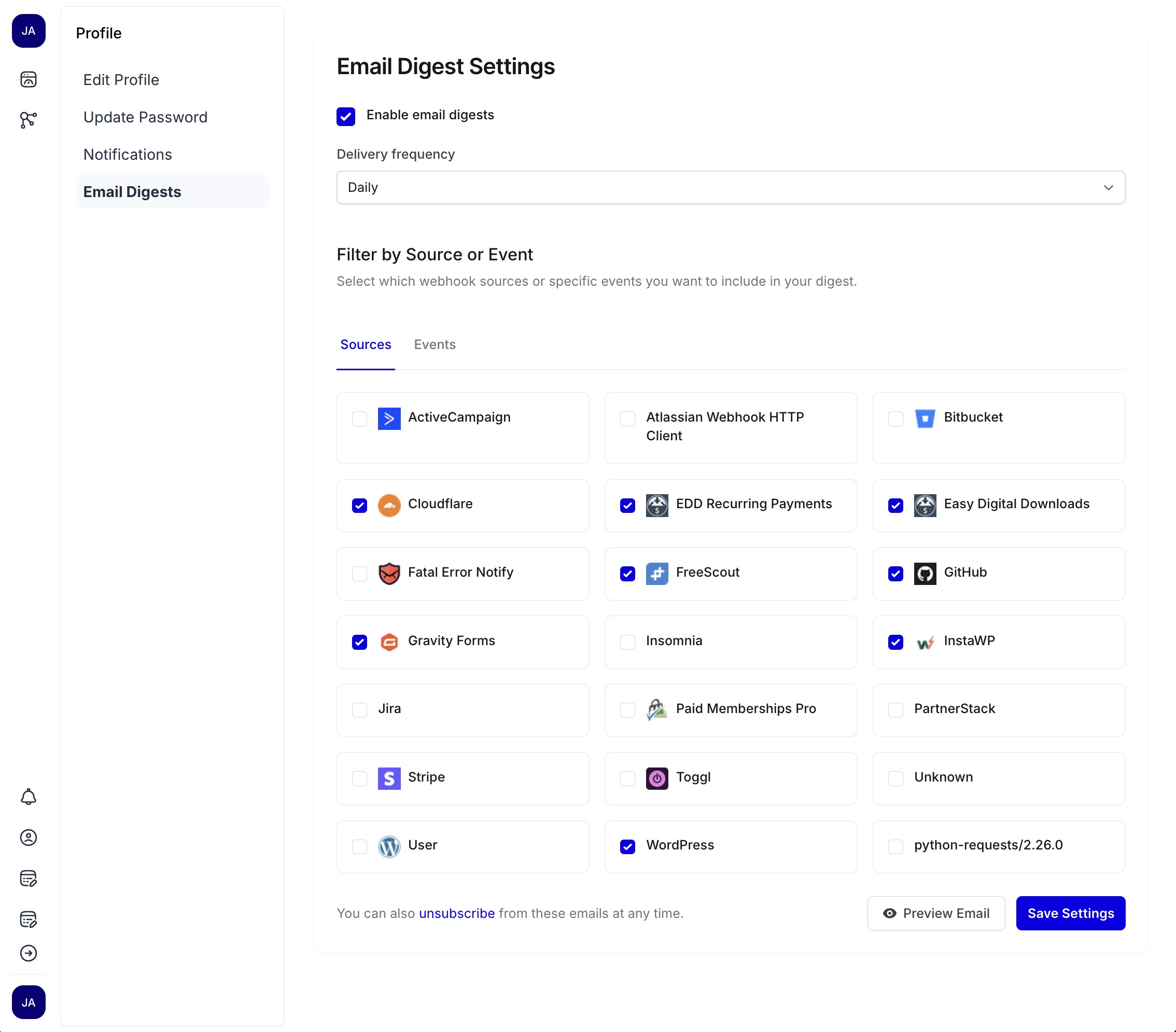Open the Delivery frequency dropdown
Image resolution: width=1176 pixels, height=1032 pixels.
(730, 188)
